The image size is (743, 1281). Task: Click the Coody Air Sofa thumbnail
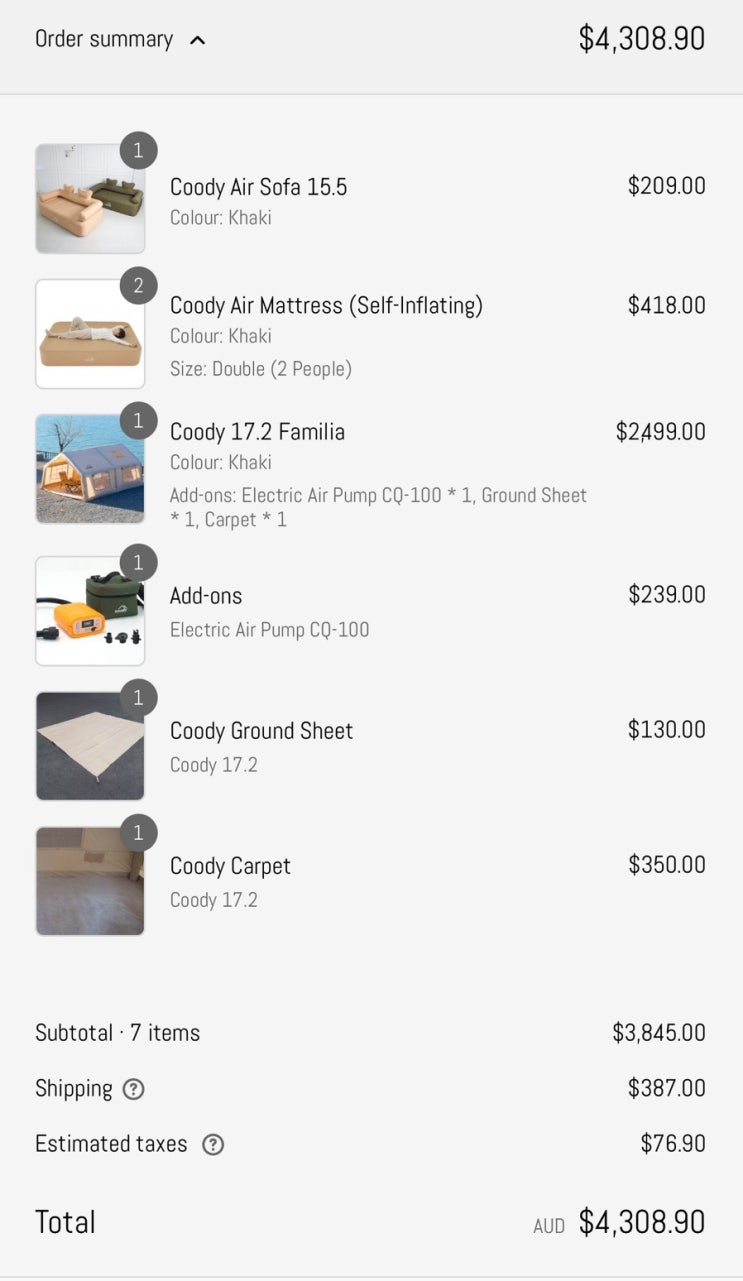pos(90,199)
